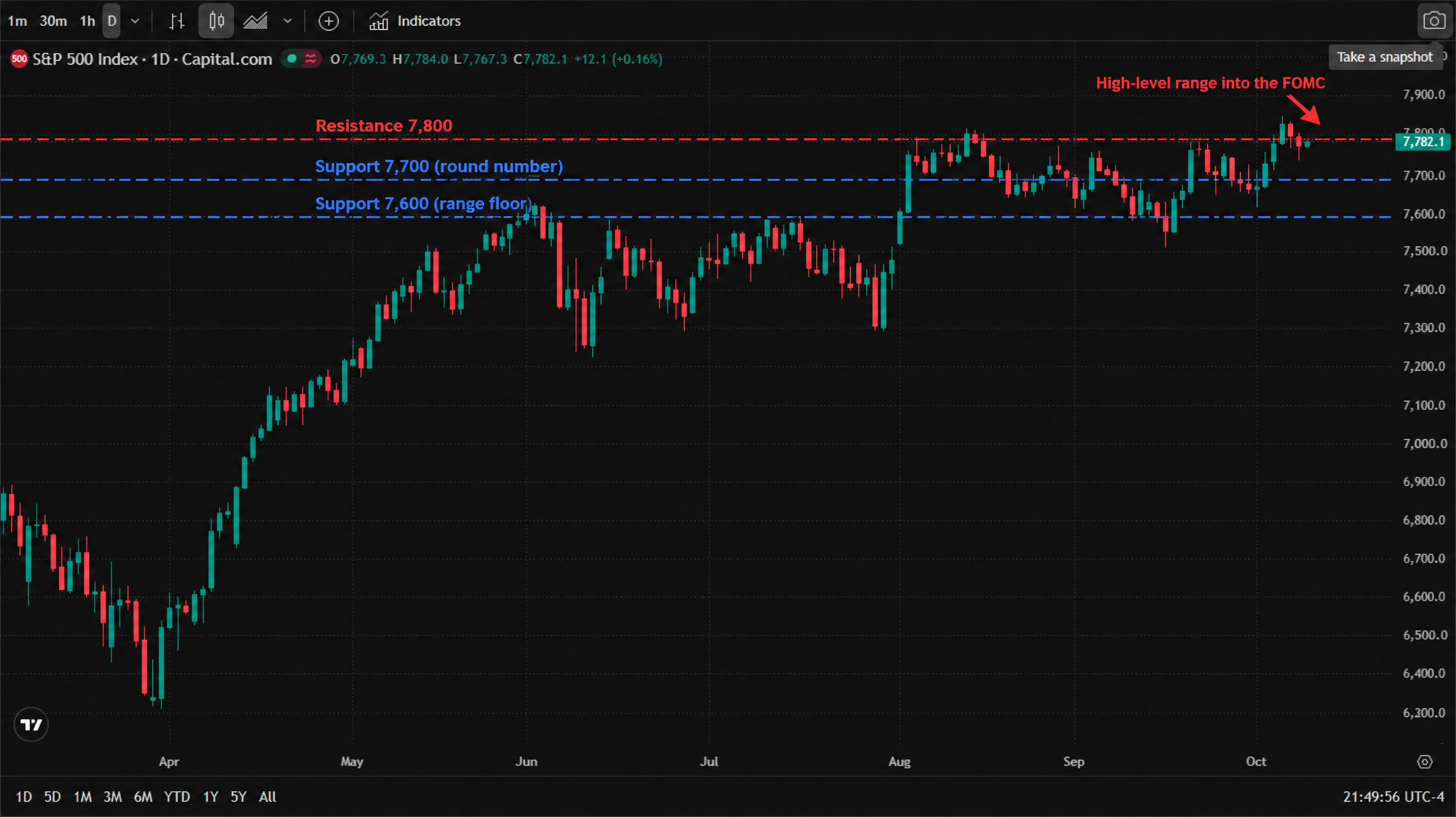The image size is (1456, 817).
Task: Open chart settings gear icon
Action: pyautogui.click(x=1425, y=762)
